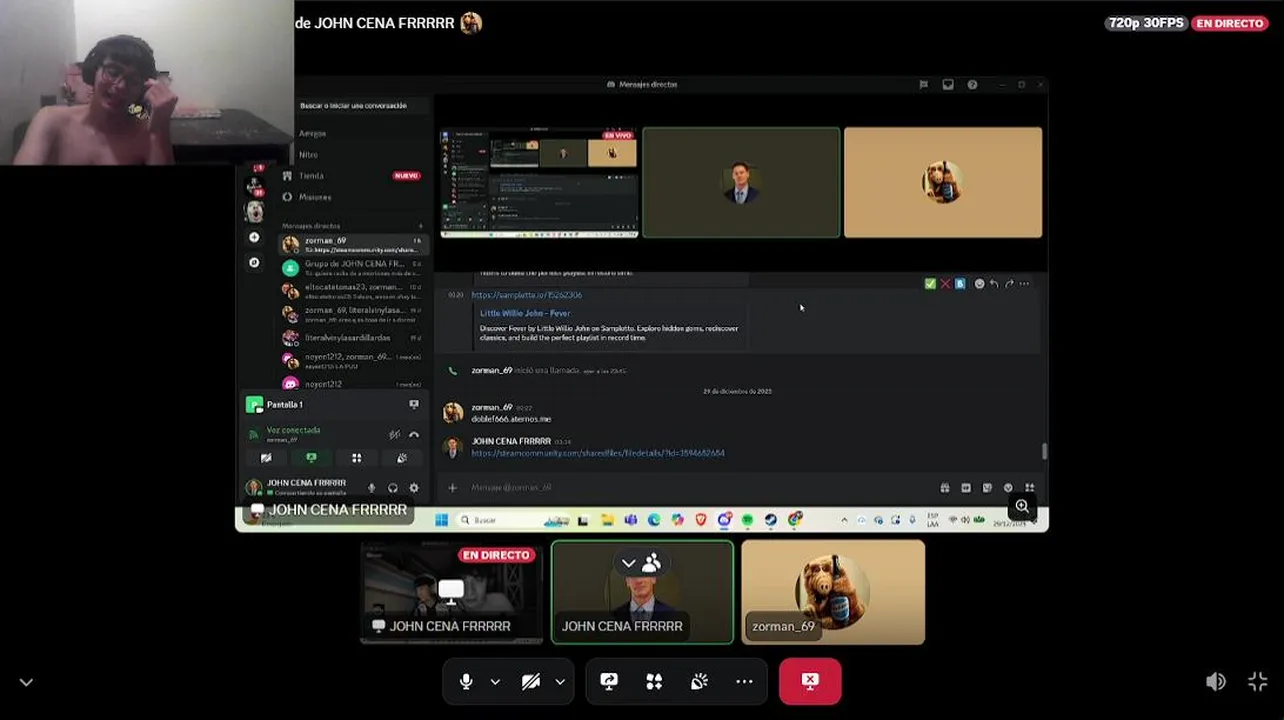The image size is (1284, 720).
Task: Open Grupo de JOHN CENA FR... conversation
Action: click(x=352, y=267)
